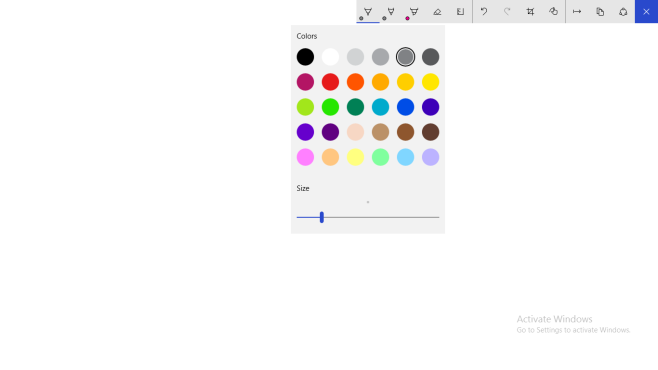Undo the last stroke
Image resolution: width=658 pixels, height=370 pixels.
[484, 12]
